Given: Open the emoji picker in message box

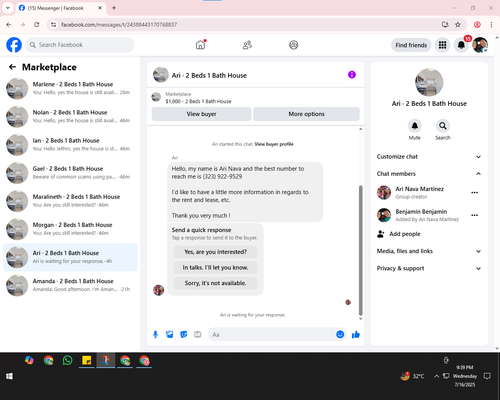Looking at the screenshot, I should click(x=340, y=334).
